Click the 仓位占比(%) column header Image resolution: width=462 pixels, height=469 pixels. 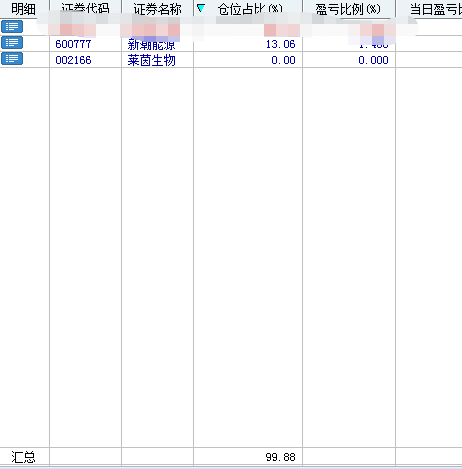pos(248,9)
